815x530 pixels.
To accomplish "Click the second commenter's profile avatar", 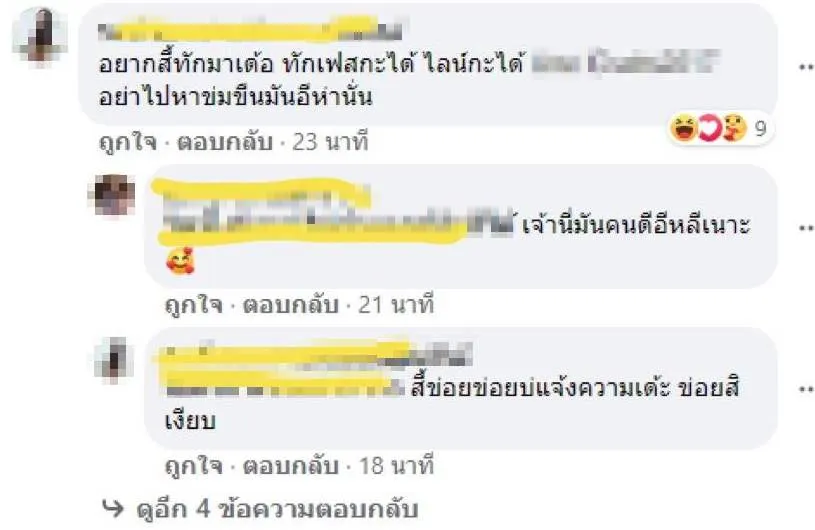I will pos(112,195).
